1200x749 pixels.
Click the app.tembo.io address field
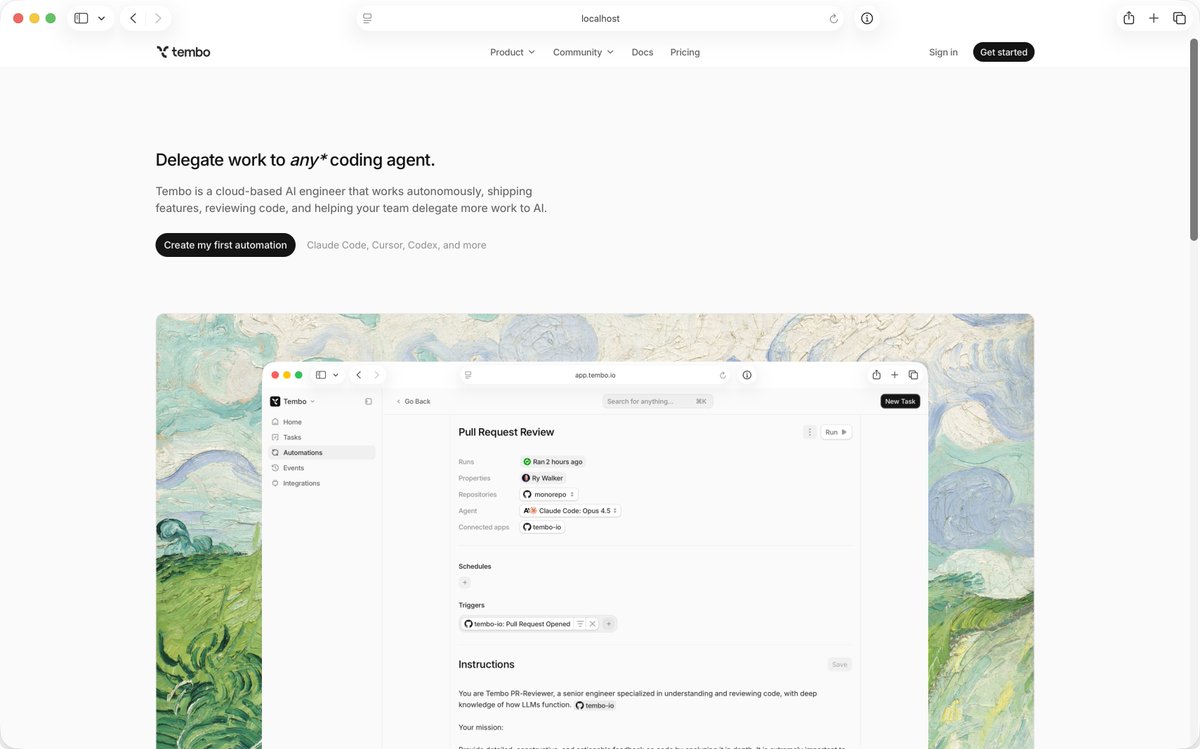[595, 375]
